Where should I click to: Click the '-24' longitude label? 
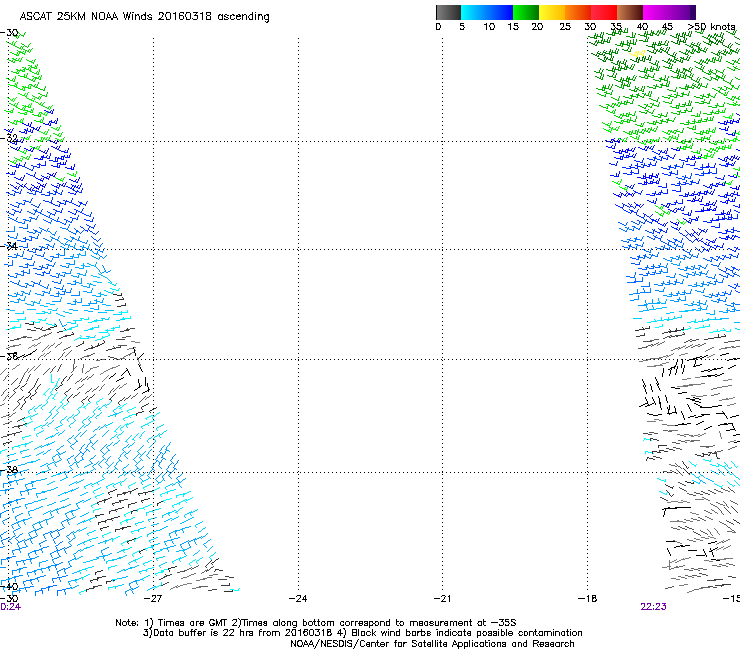pyautogui.click(x=298, y=599)
